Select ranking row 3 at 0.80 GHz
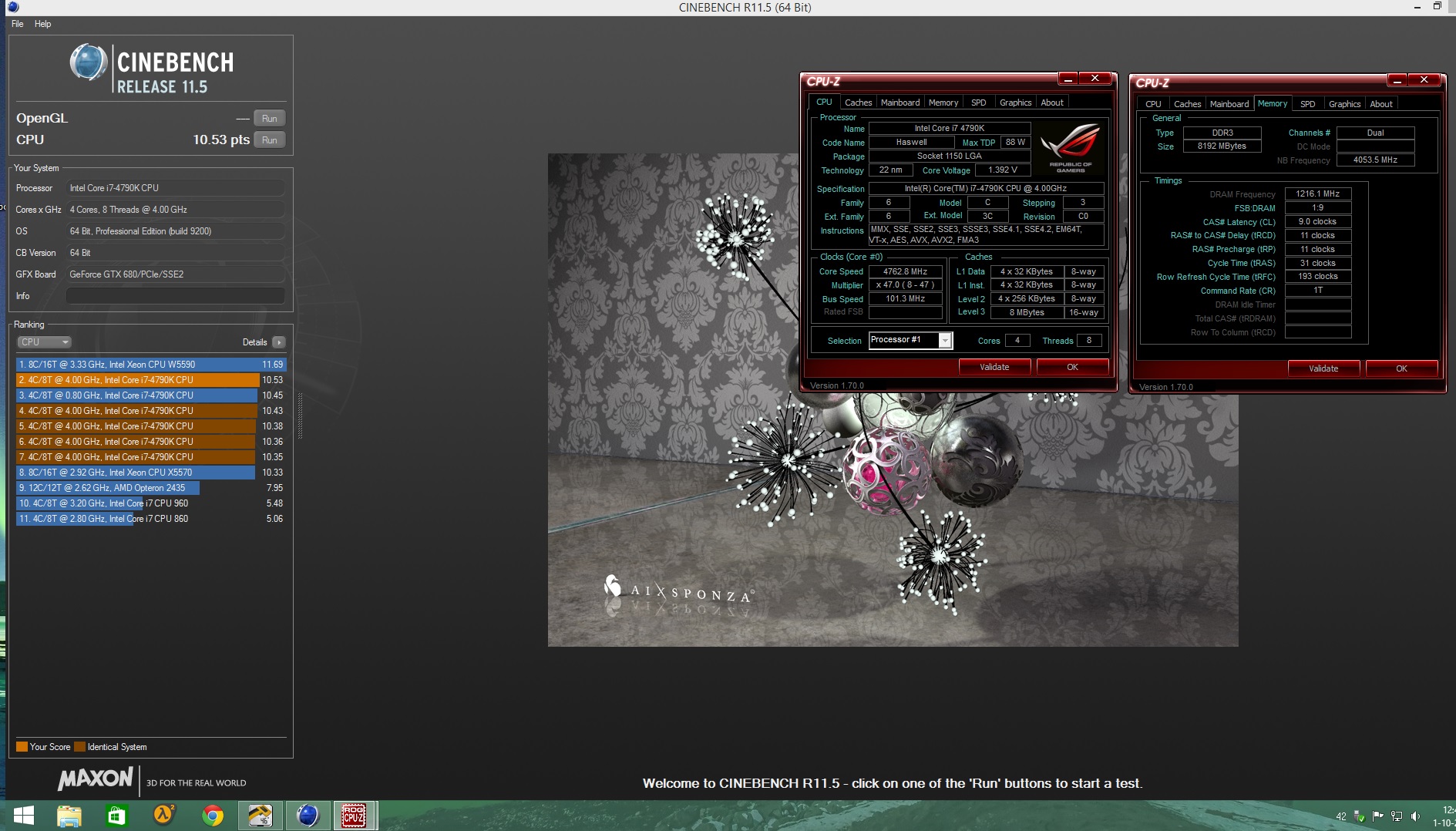The image size is (1456, 831). coord(151,395)
